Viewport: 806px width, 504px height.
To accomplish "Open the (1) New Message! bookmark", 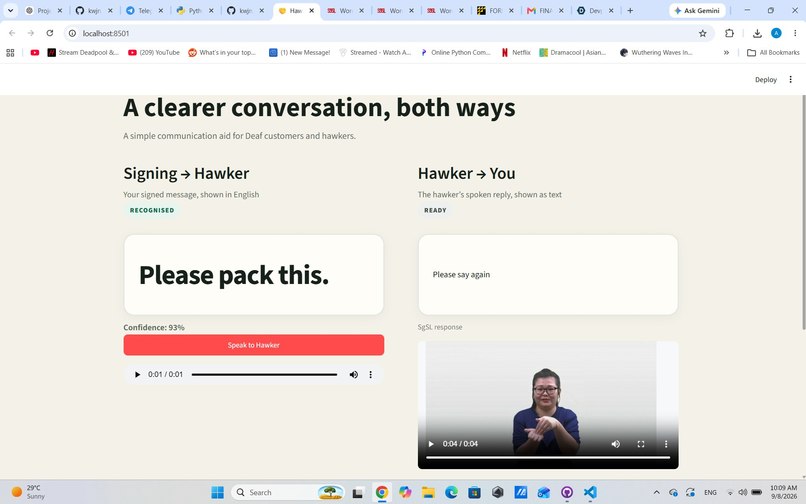I will (x=300, y=52).
